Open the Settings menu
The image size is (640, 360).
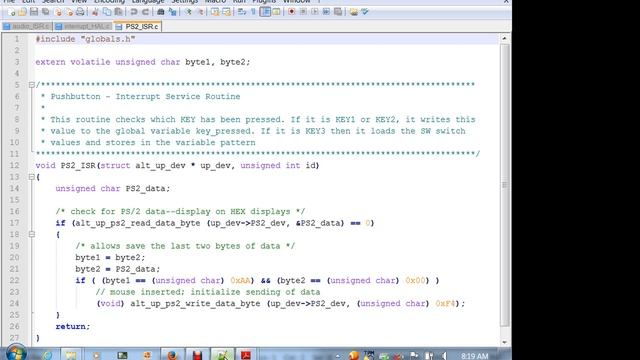point(184,2)
